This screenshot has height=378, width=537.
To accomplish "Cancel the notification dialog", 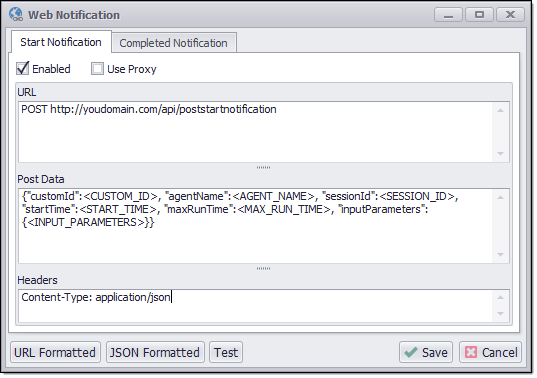I will (x=490, y=352).
